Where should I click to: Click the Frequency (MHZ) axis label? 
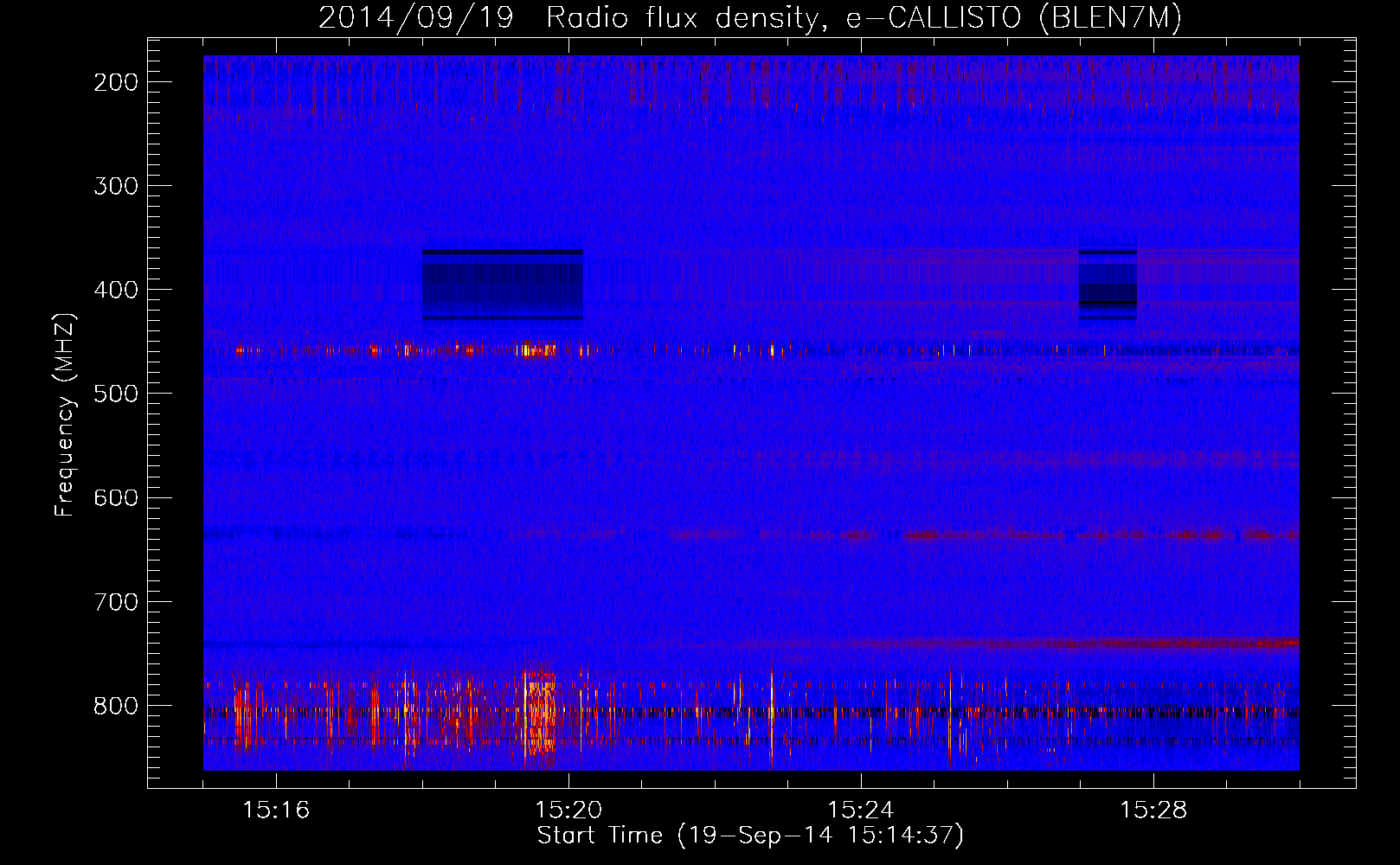click(65, 415)
